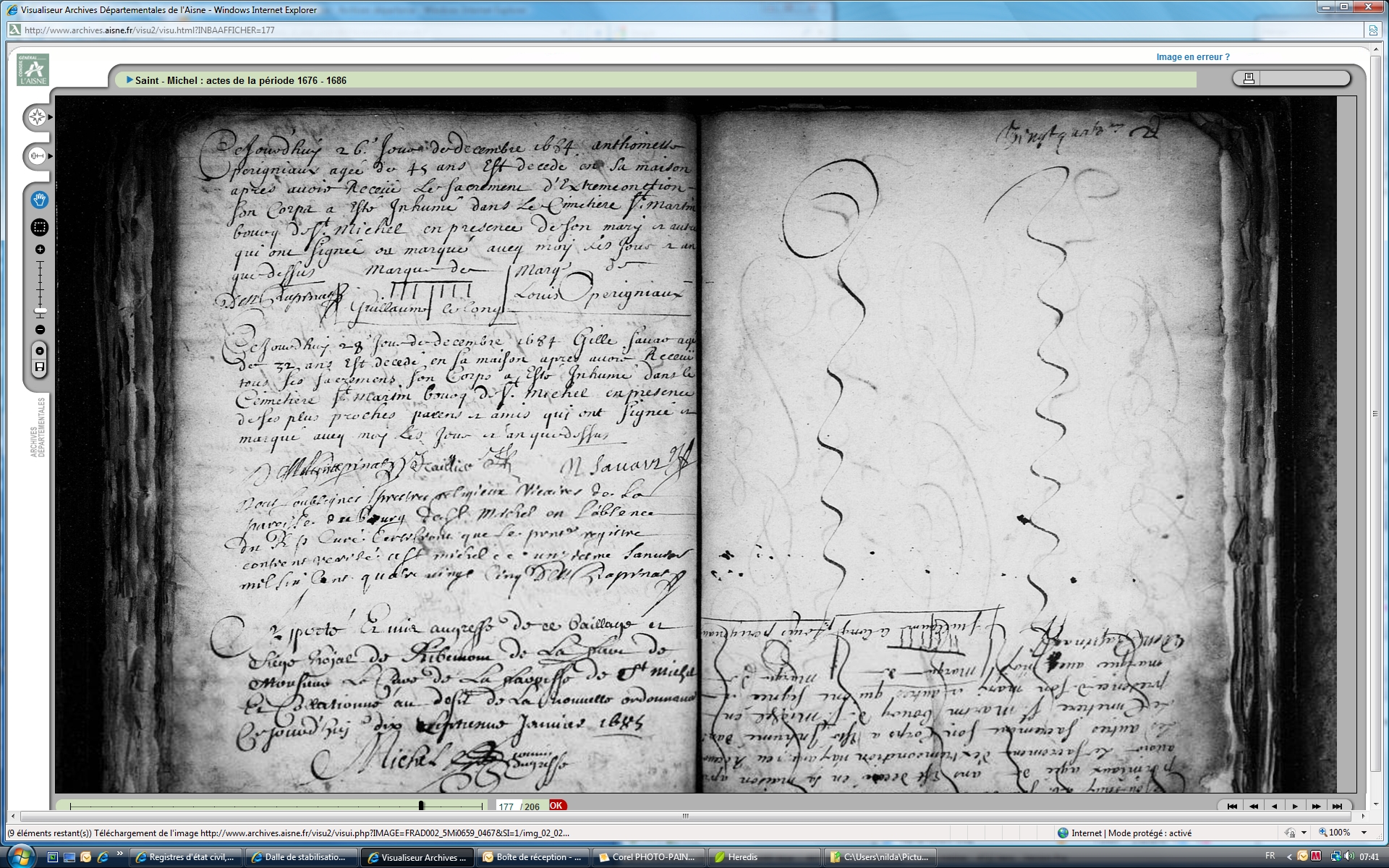Click the 'Image en erreur ?' link
1389x868 pixels.
pos(1192,57)
